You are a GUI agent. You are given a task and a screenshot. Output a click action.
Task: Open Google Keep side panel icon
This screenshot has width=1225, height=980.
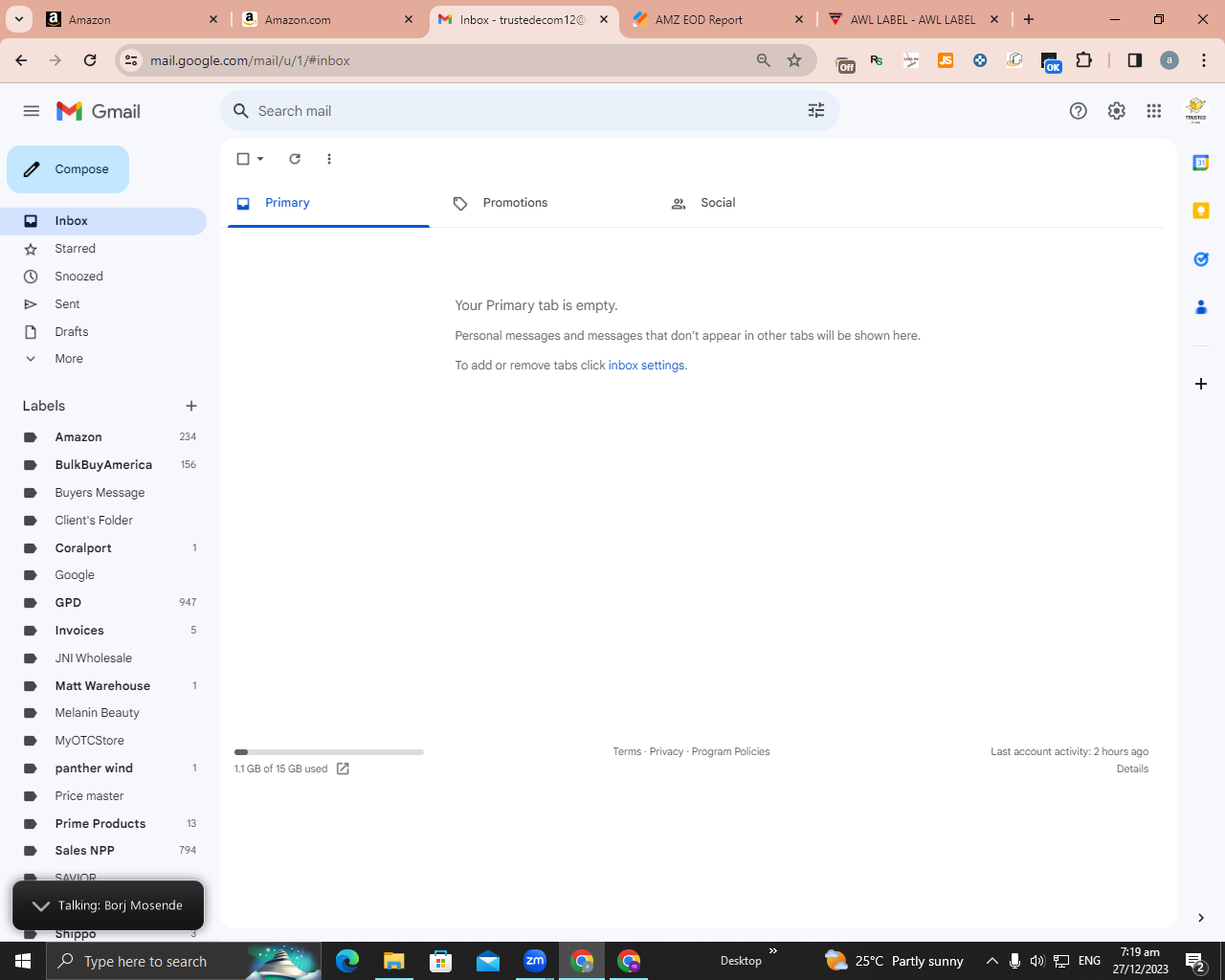(x=1201, y=211)
